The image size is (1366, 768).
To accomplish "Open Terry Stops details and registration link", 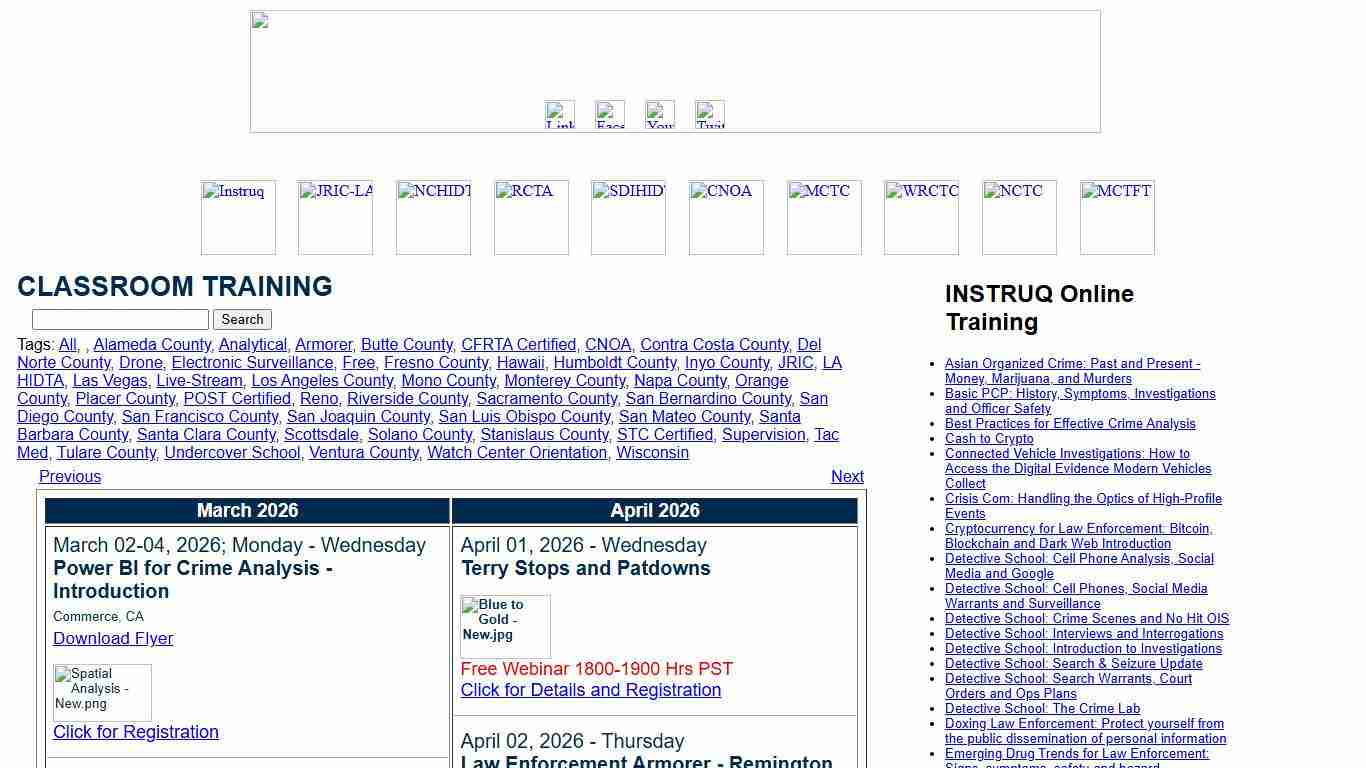I will point(590,691).
